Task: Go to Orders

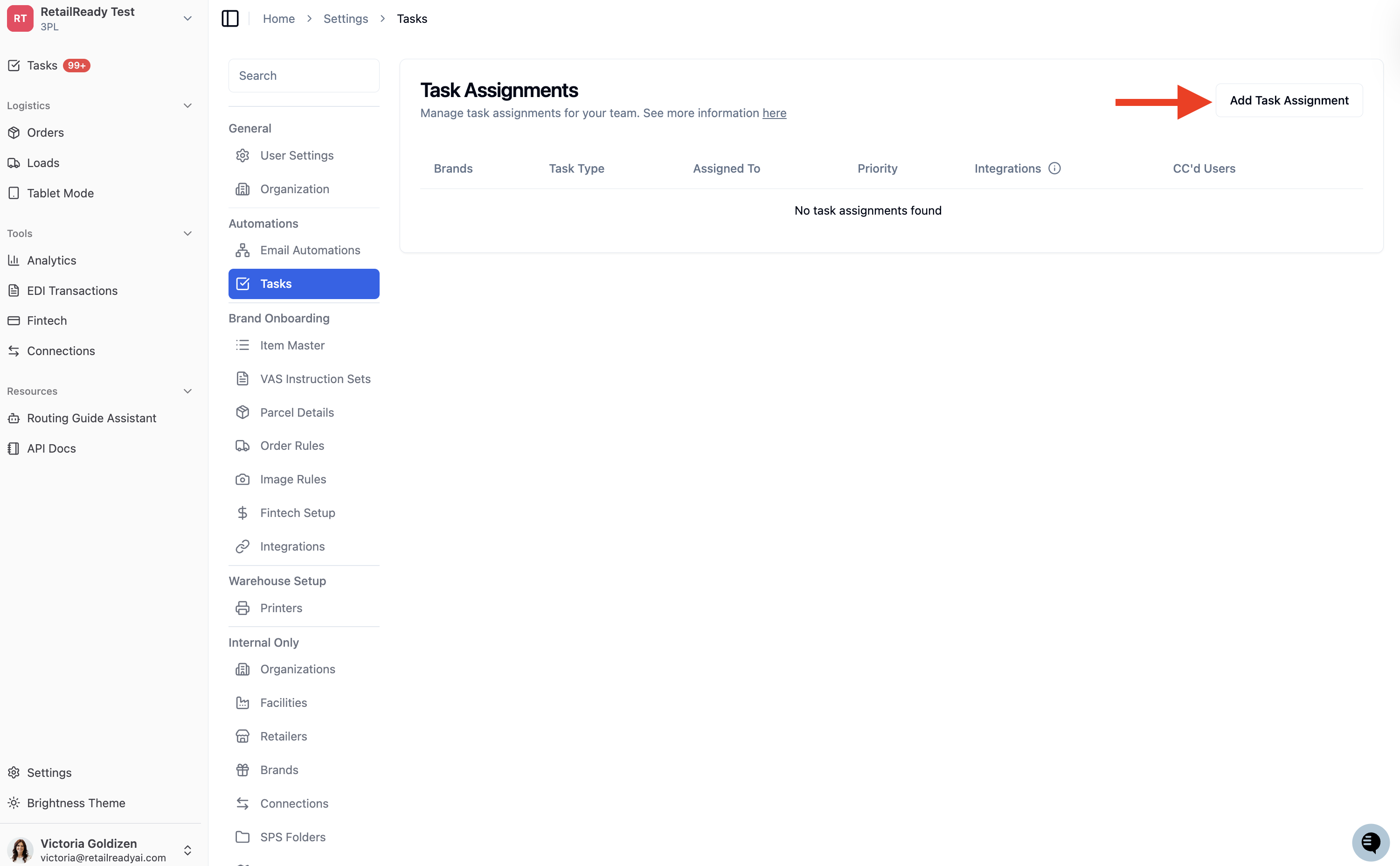Action: (45, 133)
